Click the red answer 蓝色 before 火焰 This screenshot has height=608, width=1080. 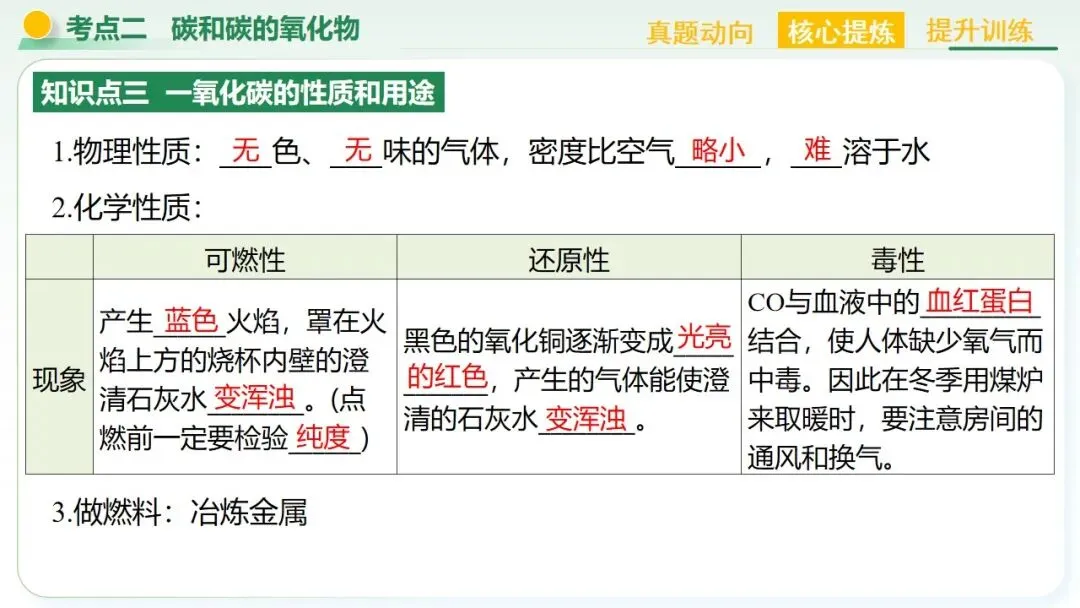click(191, 321)
